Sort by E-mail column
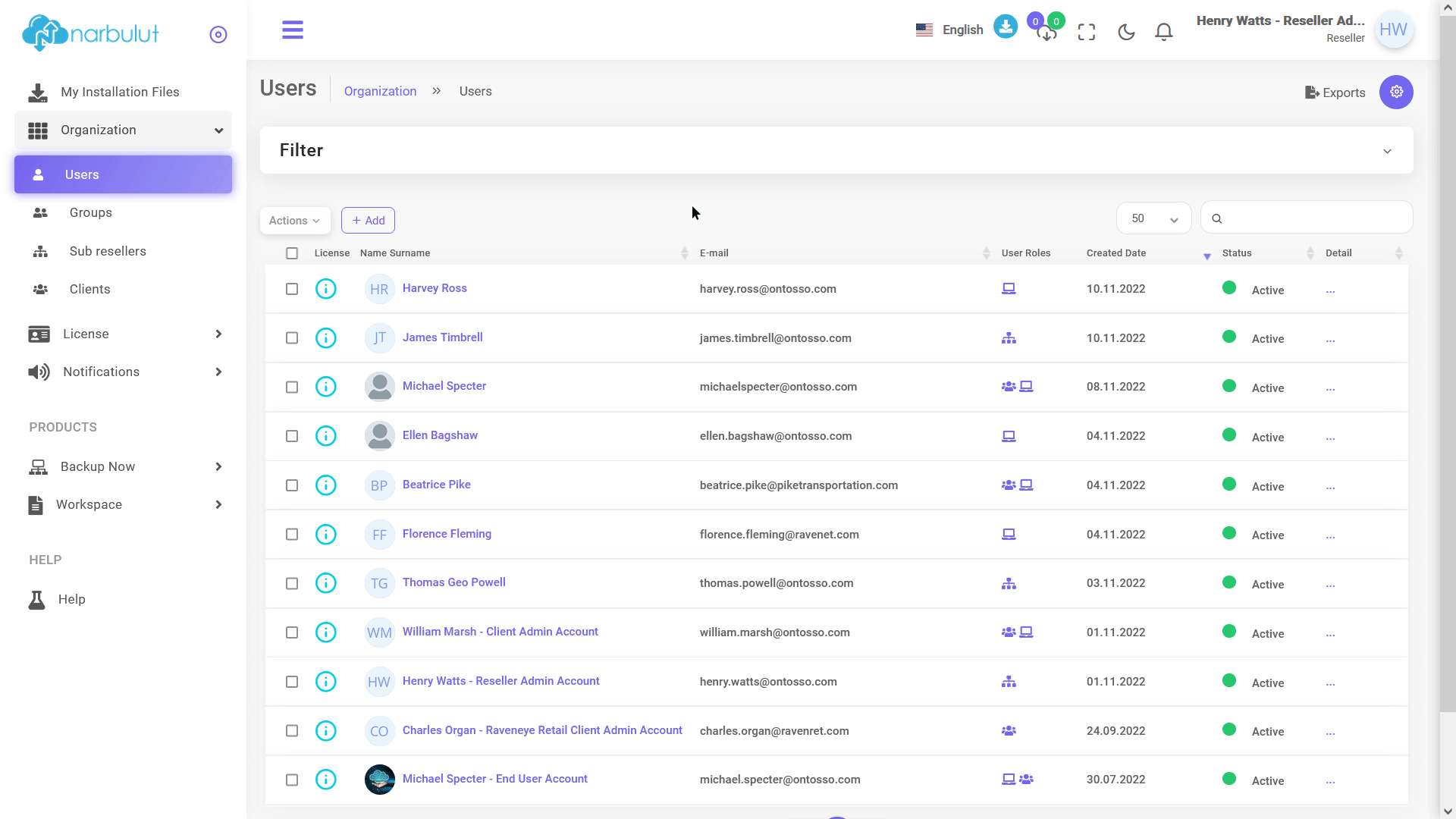1456x819 pixels. 714,253
